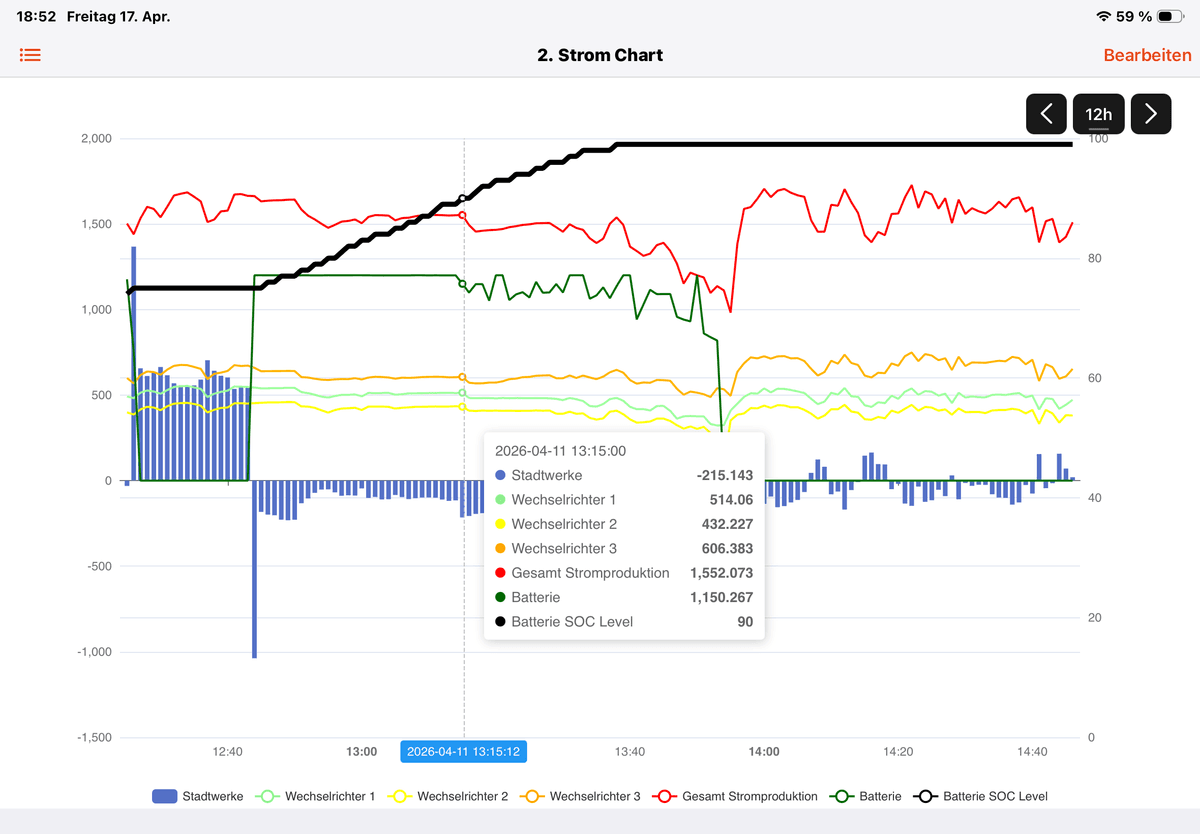Toggle Wechselrichter 3 legend entry

[x=581, y=796]
